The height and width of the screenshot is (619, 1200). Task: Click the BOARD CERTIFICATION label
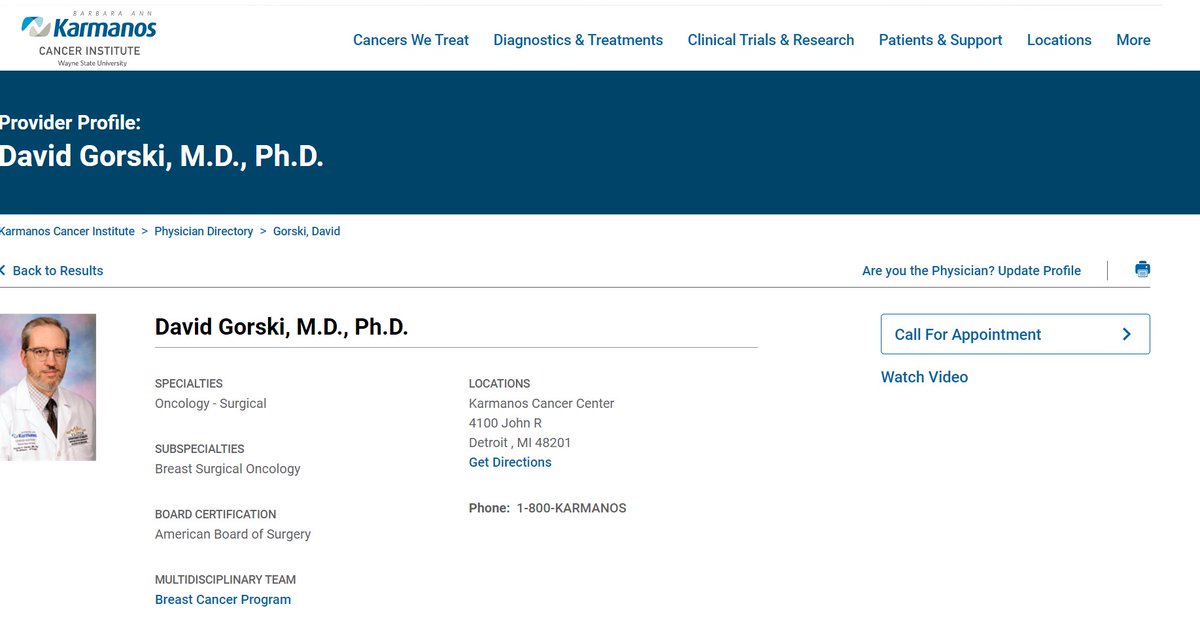[x=216, y=514]
